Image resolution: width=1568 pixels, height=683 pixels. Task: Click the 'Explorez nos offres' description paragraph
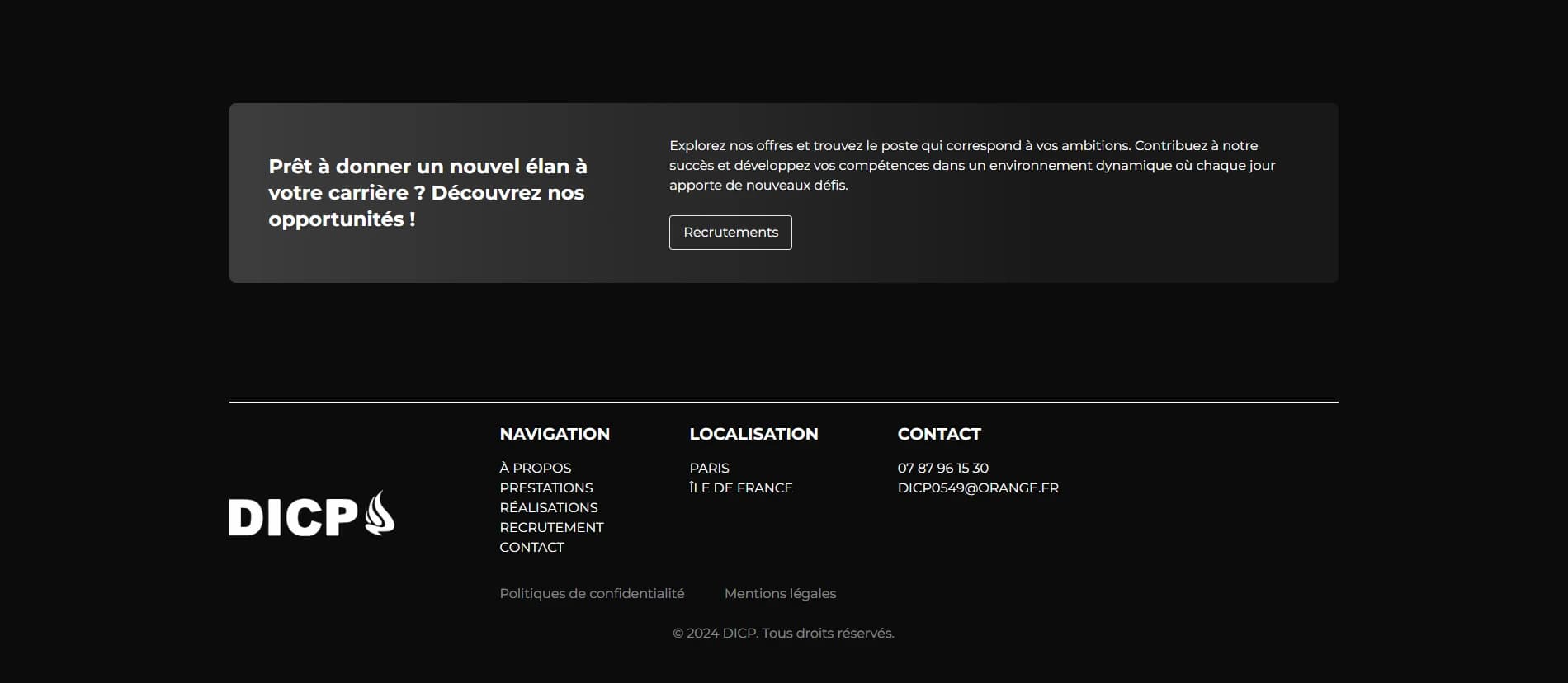pos(971,165)
